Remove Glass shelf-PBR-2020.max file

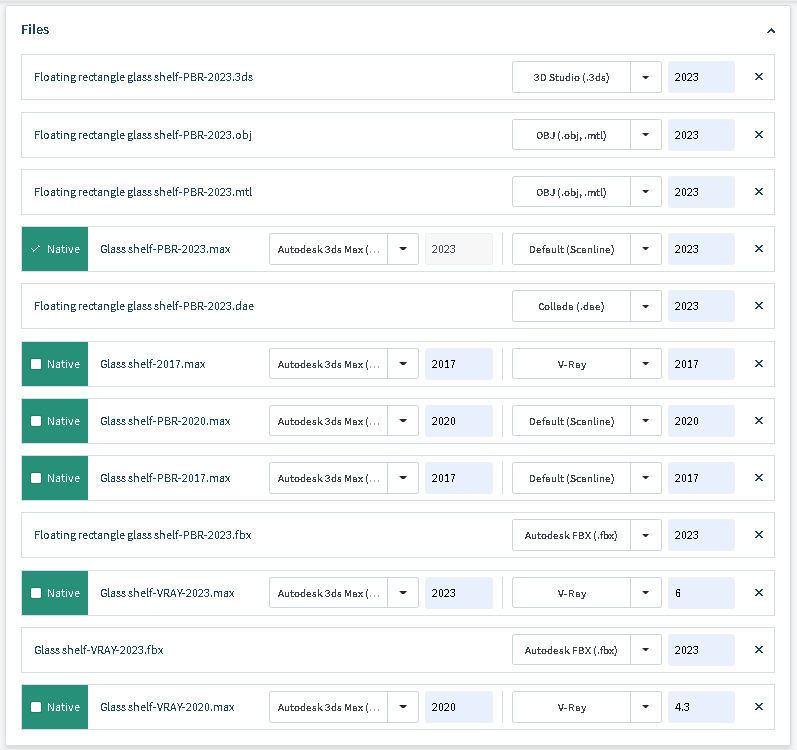pyautogui.click(x=758, y=421)
